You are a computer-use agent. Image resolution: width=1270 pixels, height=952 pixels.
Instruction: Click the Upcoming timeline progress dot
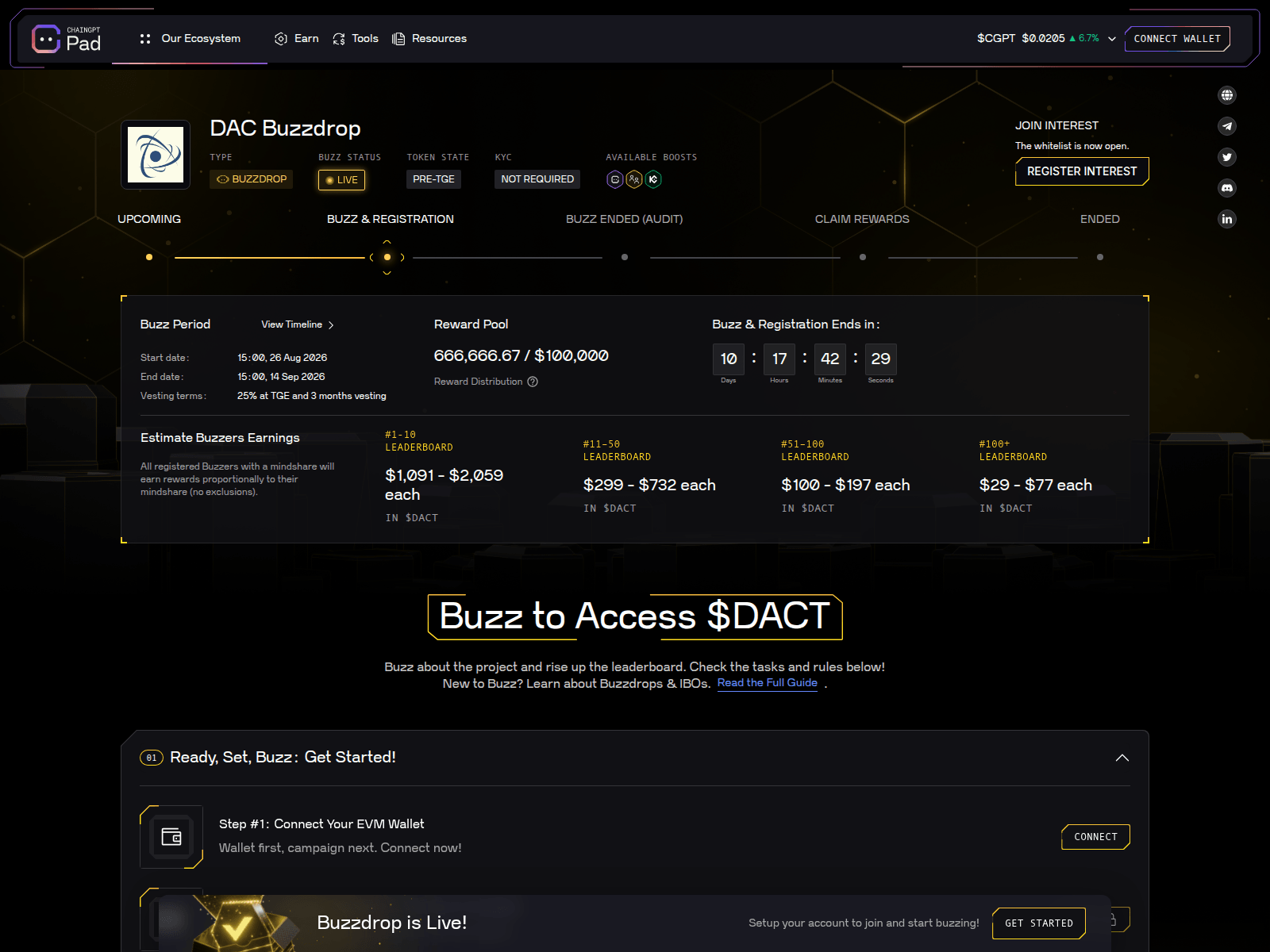click(x=149, y=257)
